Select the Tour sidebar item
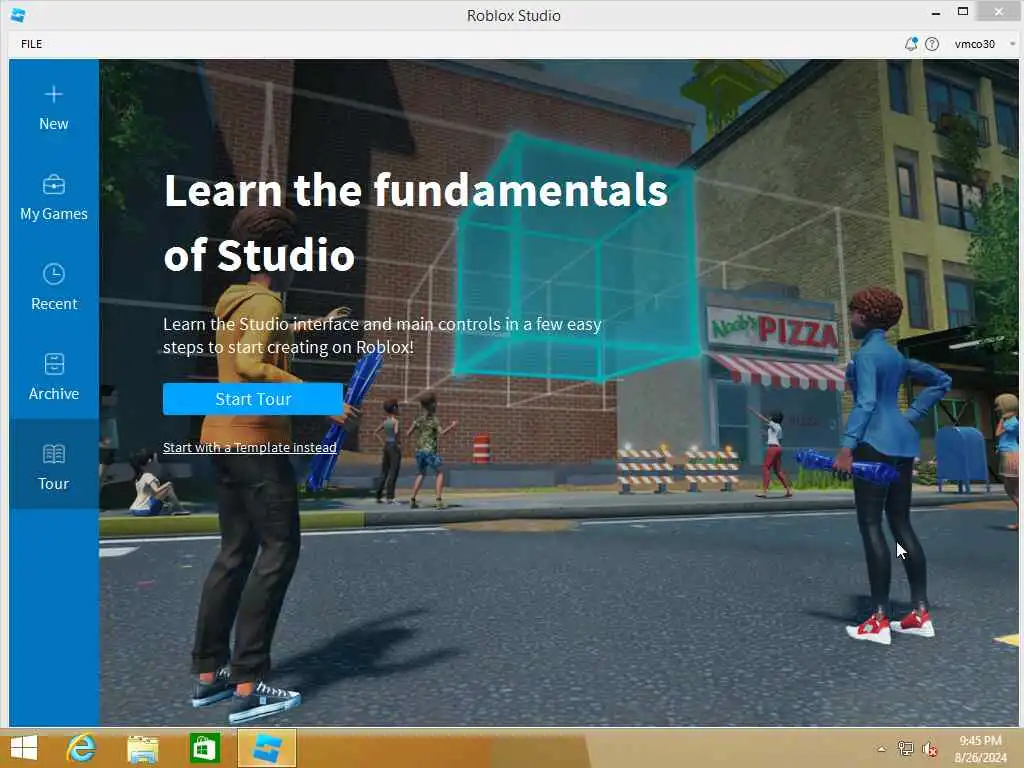 [x=54, y=464]
